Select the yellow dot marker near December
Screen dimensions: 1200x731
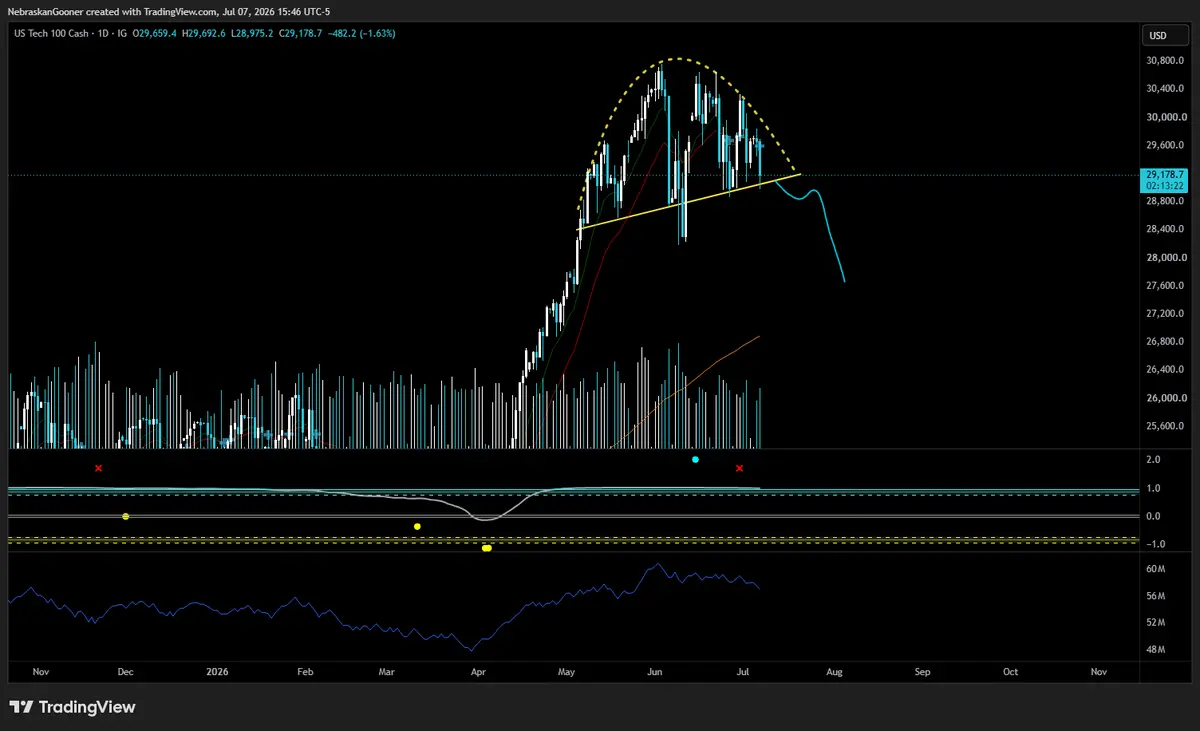pos(125,516)
